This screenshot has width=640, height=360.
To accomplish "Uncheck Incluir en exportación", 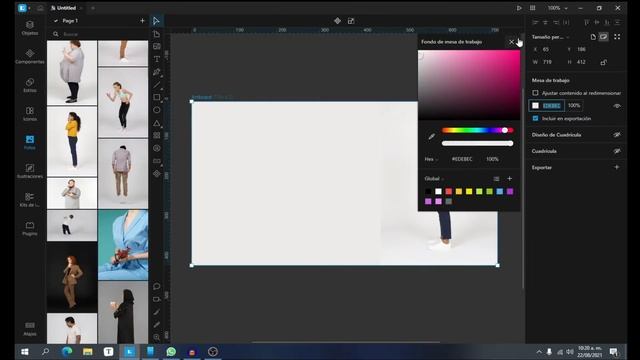I will click(x=536, y=118).
